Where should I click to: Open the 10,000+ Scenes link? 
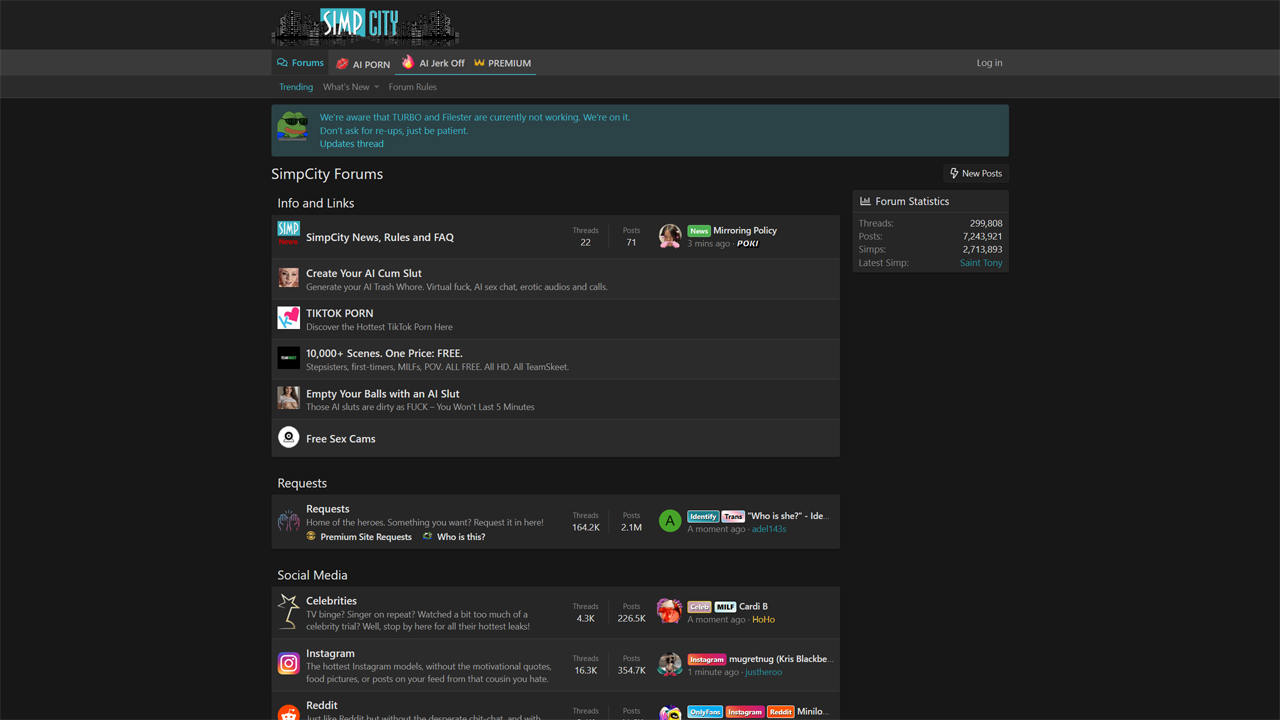pyautogui.click(x=384, y=353)
